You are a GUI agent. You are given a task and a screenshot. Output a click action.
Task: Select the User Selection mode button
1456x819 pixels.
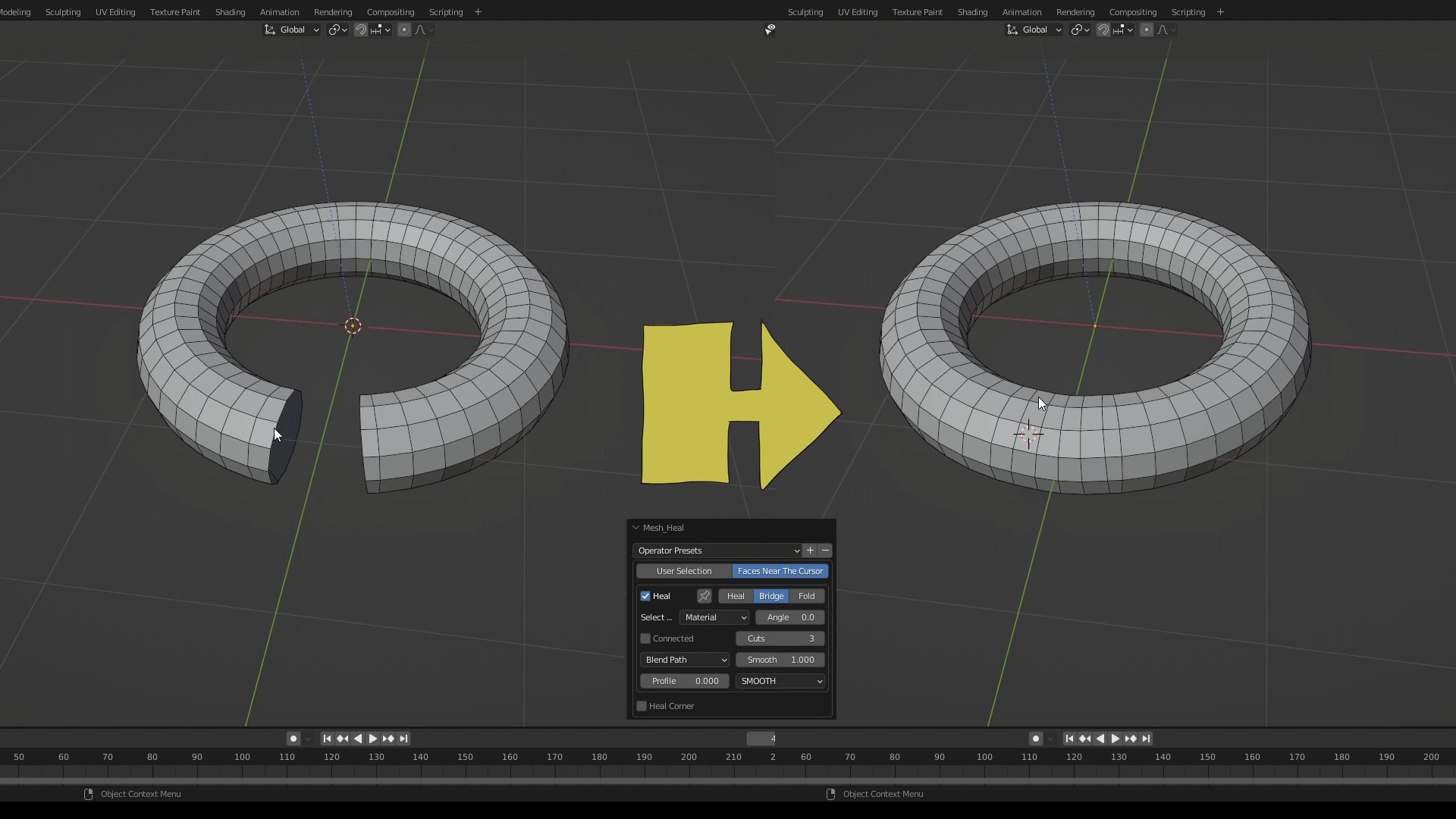[x=684, y=571]
